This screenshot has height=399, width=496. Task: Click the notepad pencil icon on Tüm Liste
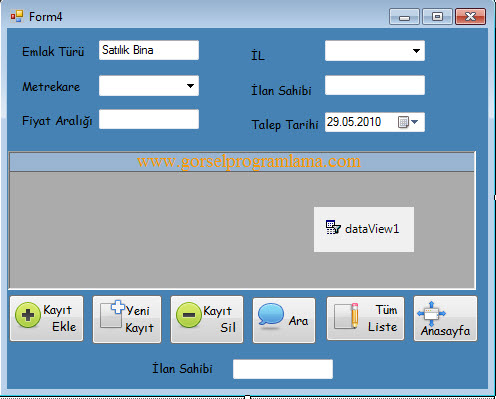coord(346,316)
